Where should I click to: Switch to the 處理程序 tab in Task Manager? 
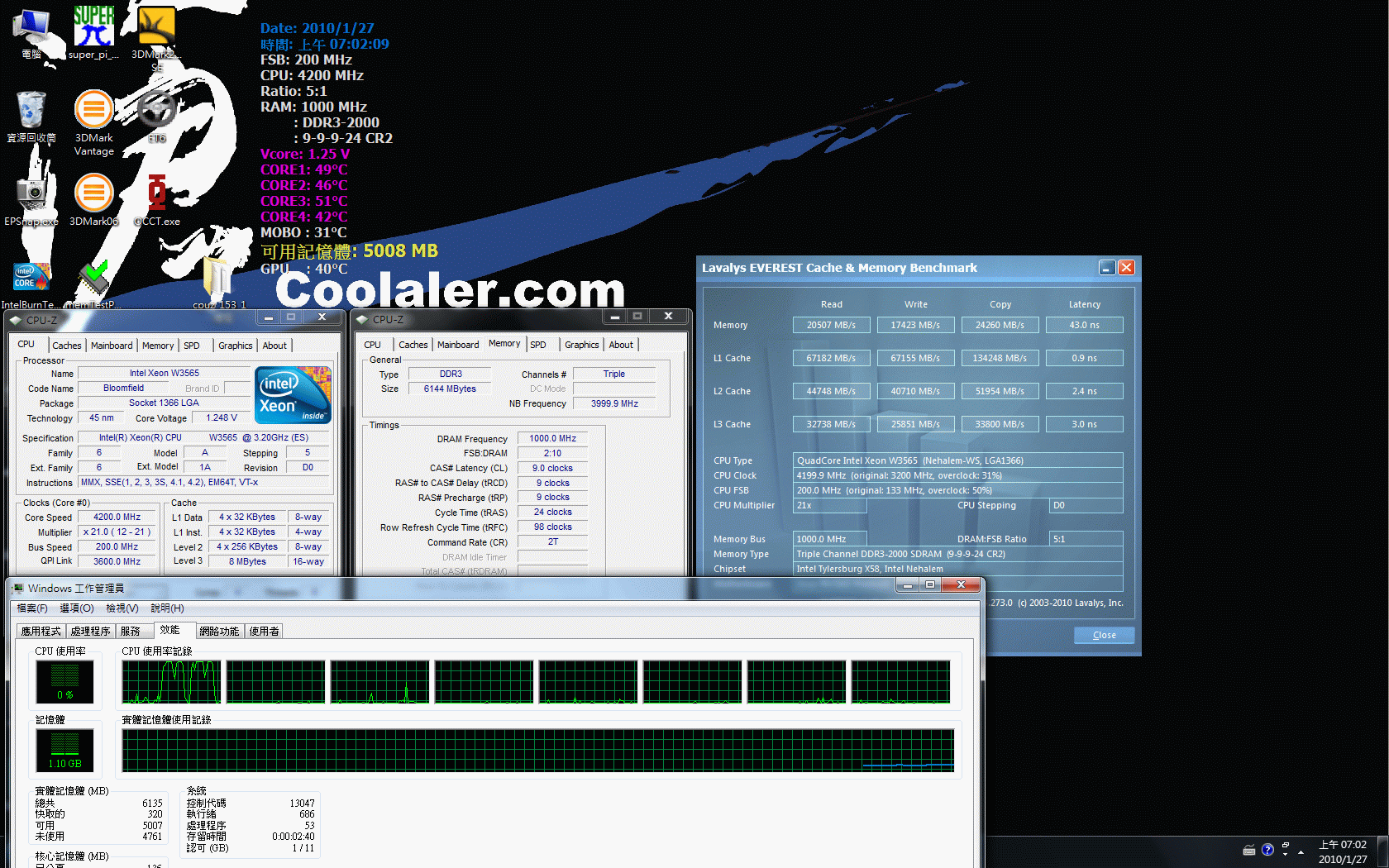(x=90, y=631)
